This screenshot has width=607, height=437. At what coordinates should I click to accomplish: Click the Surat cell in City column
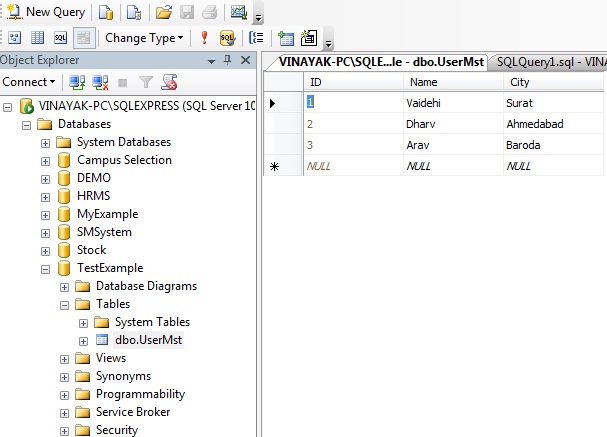(521, 102)
